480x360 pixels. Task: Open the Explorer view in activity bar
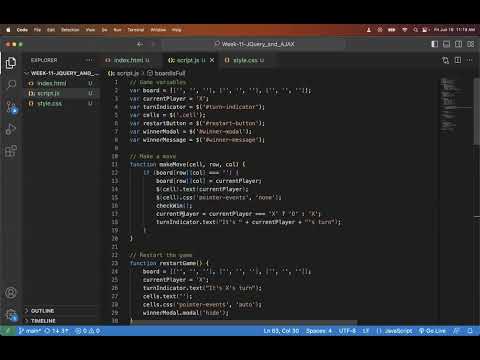pos(11,63)
